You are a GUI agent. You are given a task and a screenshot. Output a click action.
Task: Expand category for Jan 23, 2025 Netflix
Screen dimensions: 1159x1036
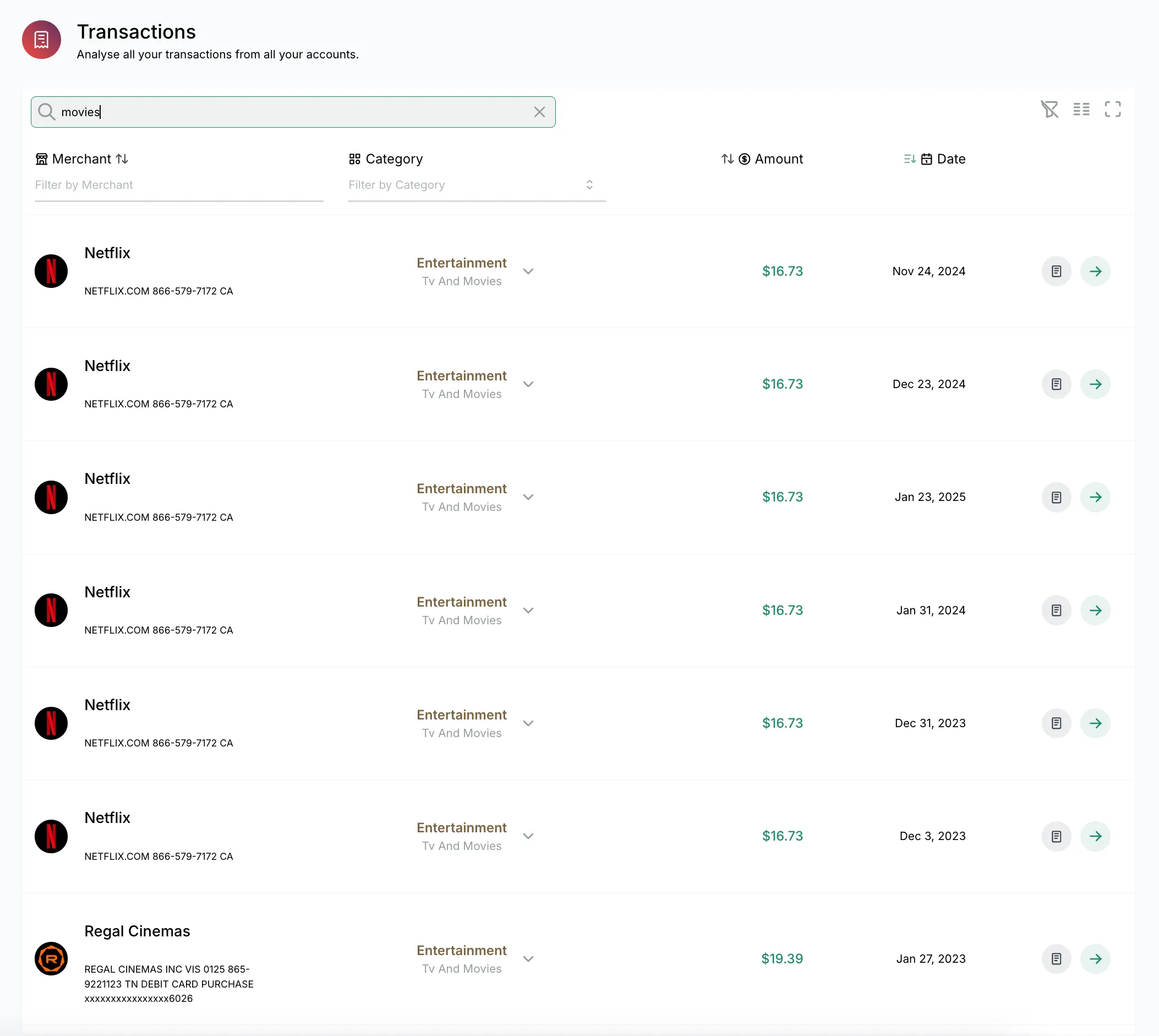point(528,497)
